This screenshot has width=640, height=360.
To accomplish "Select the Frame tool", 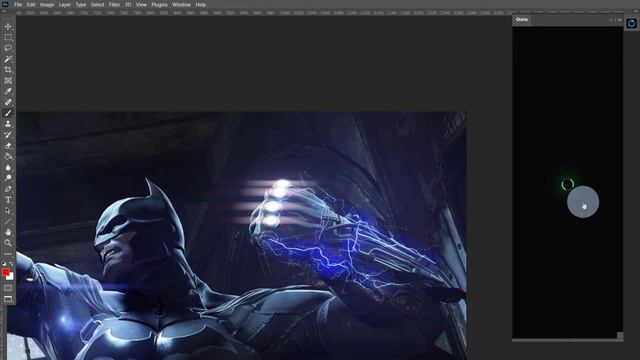I will coord(8,81).
